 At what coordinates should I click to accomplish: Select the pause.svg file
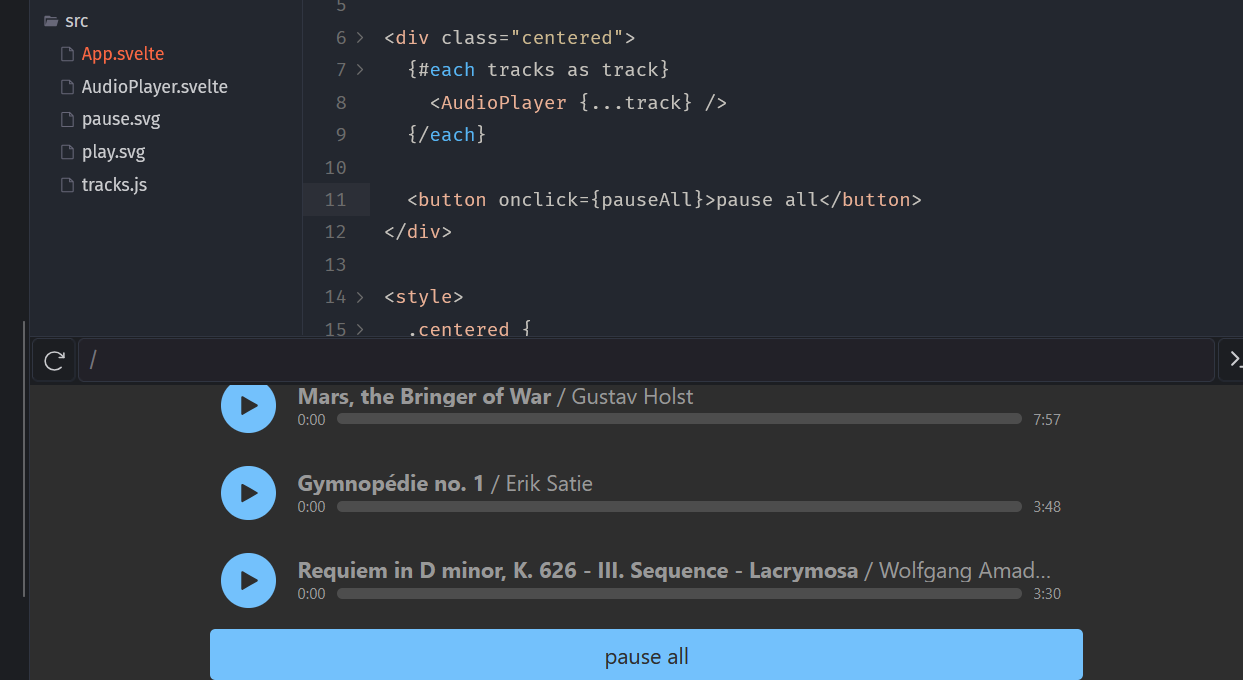pos(120,119)
